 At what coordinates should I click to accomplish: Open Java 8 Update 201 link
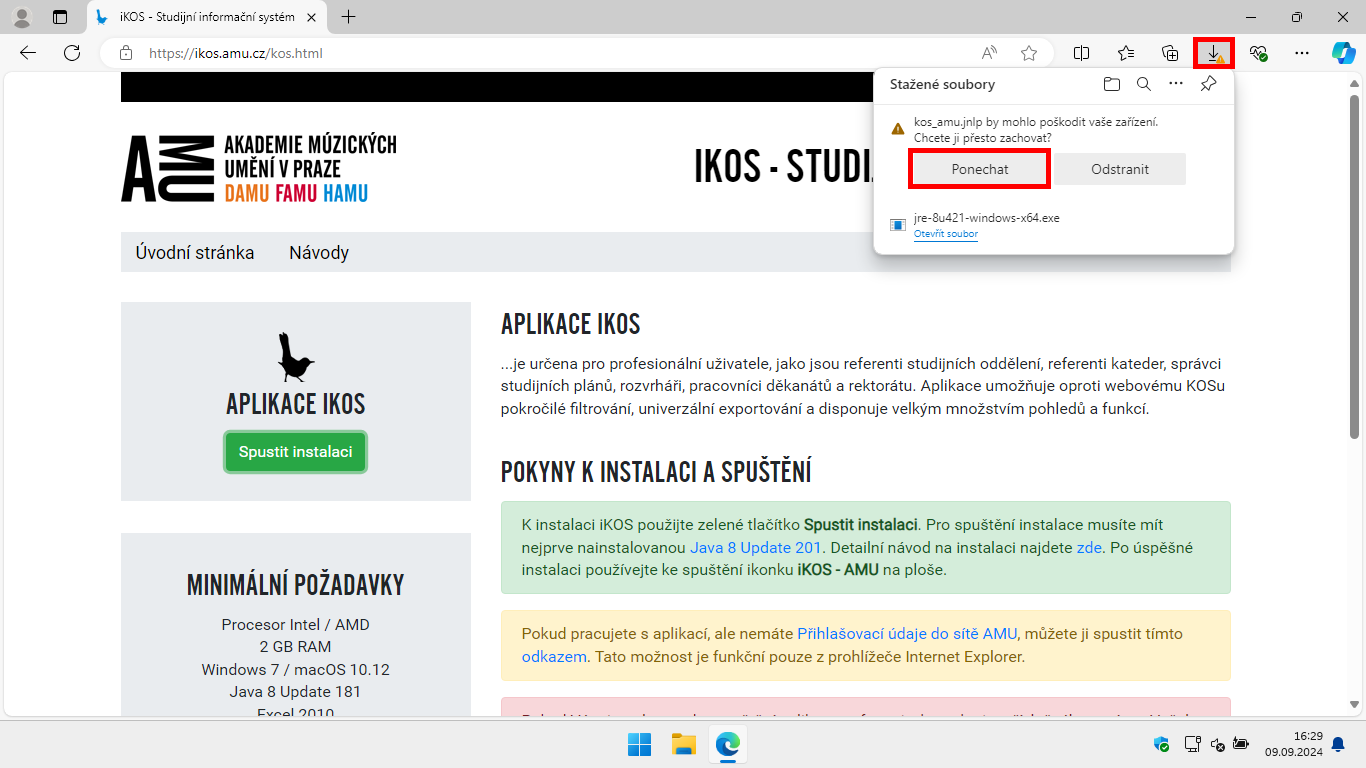click(x=756, y=547)
